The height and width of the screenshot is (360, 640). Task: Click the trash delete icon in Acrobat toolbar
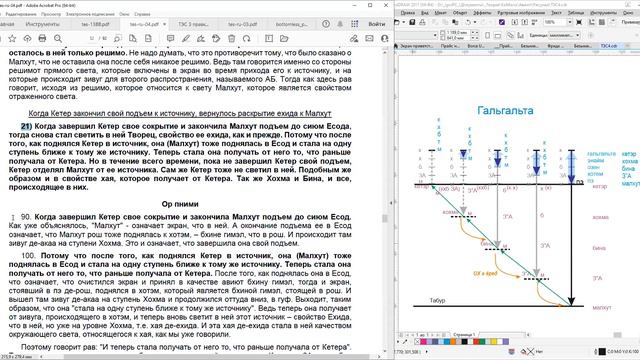point(231,38)
